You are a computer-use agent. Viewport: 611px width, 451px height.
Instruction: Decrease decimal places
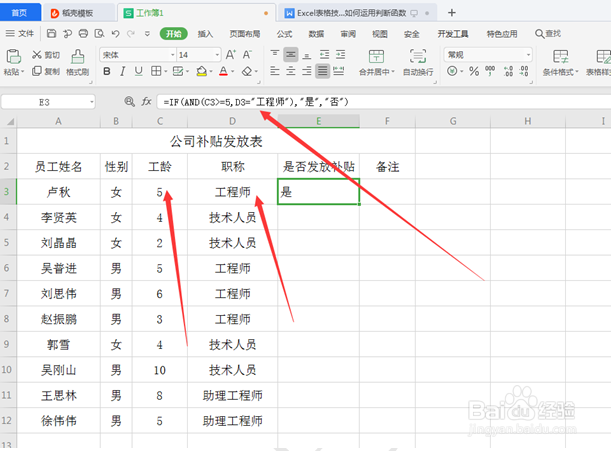coord(524,71)
